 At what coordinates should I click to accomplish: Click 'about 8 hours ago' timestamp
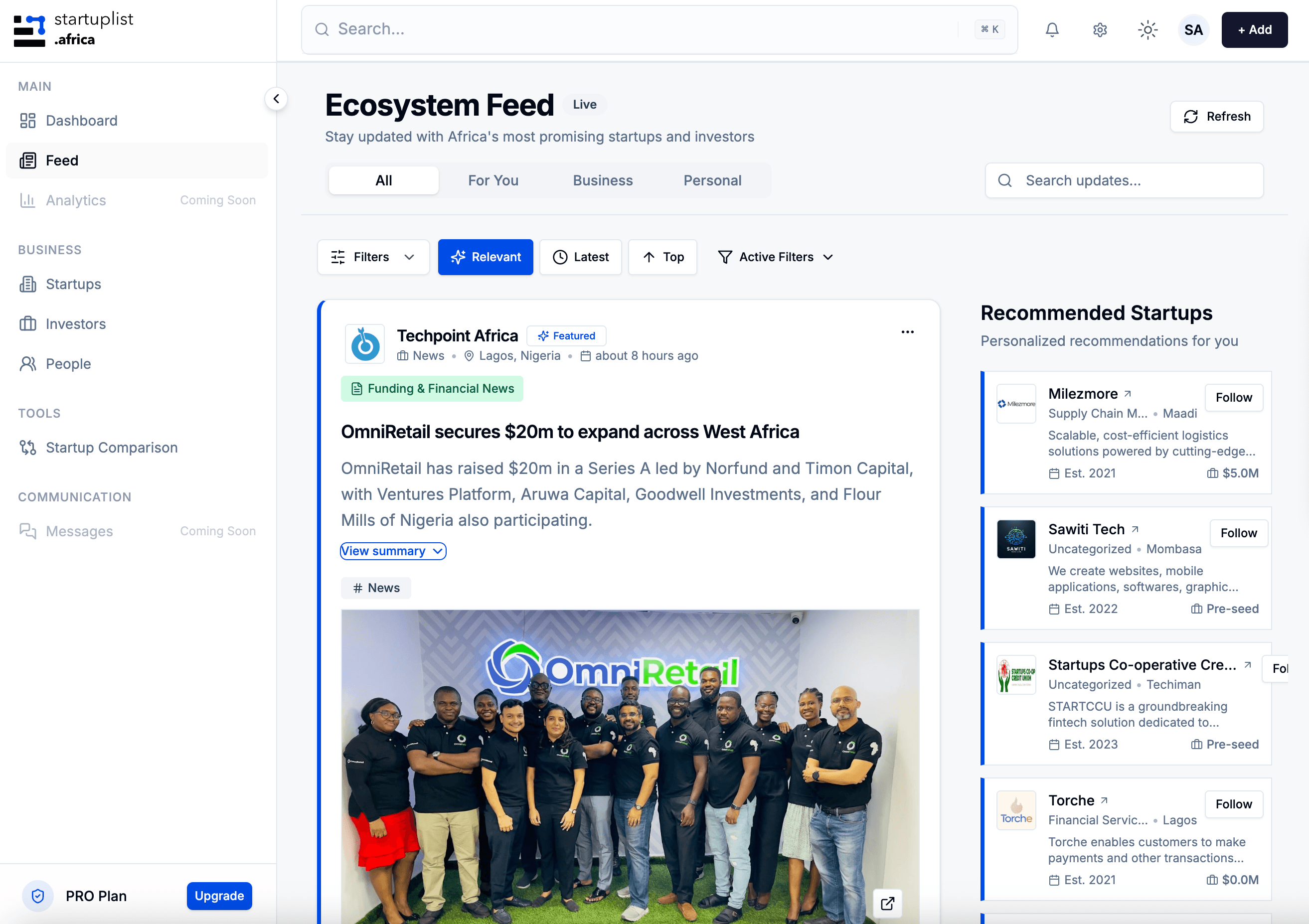tap(647, 356)
